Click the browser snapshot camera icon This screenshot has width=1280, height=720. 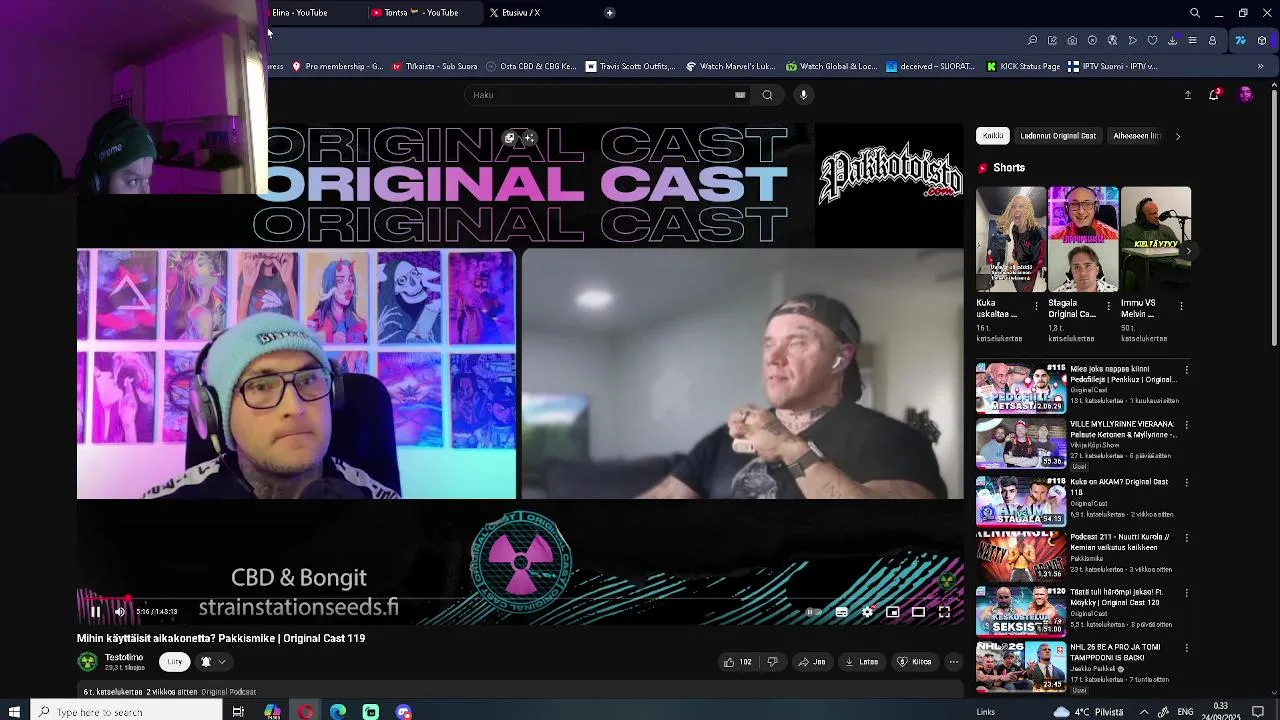[x=1072, y=41]
